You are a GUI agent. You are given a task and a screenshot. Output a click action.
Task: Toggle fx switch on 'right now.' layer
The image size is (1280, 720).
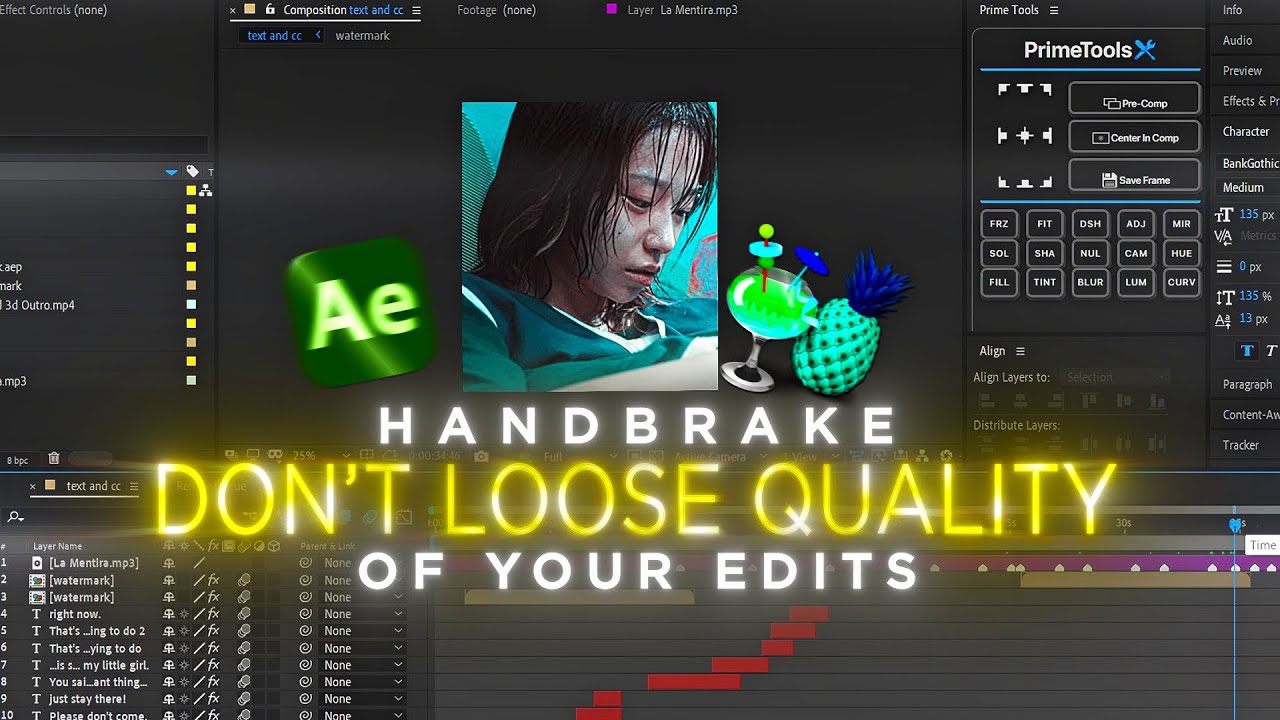tap(213, 614)
